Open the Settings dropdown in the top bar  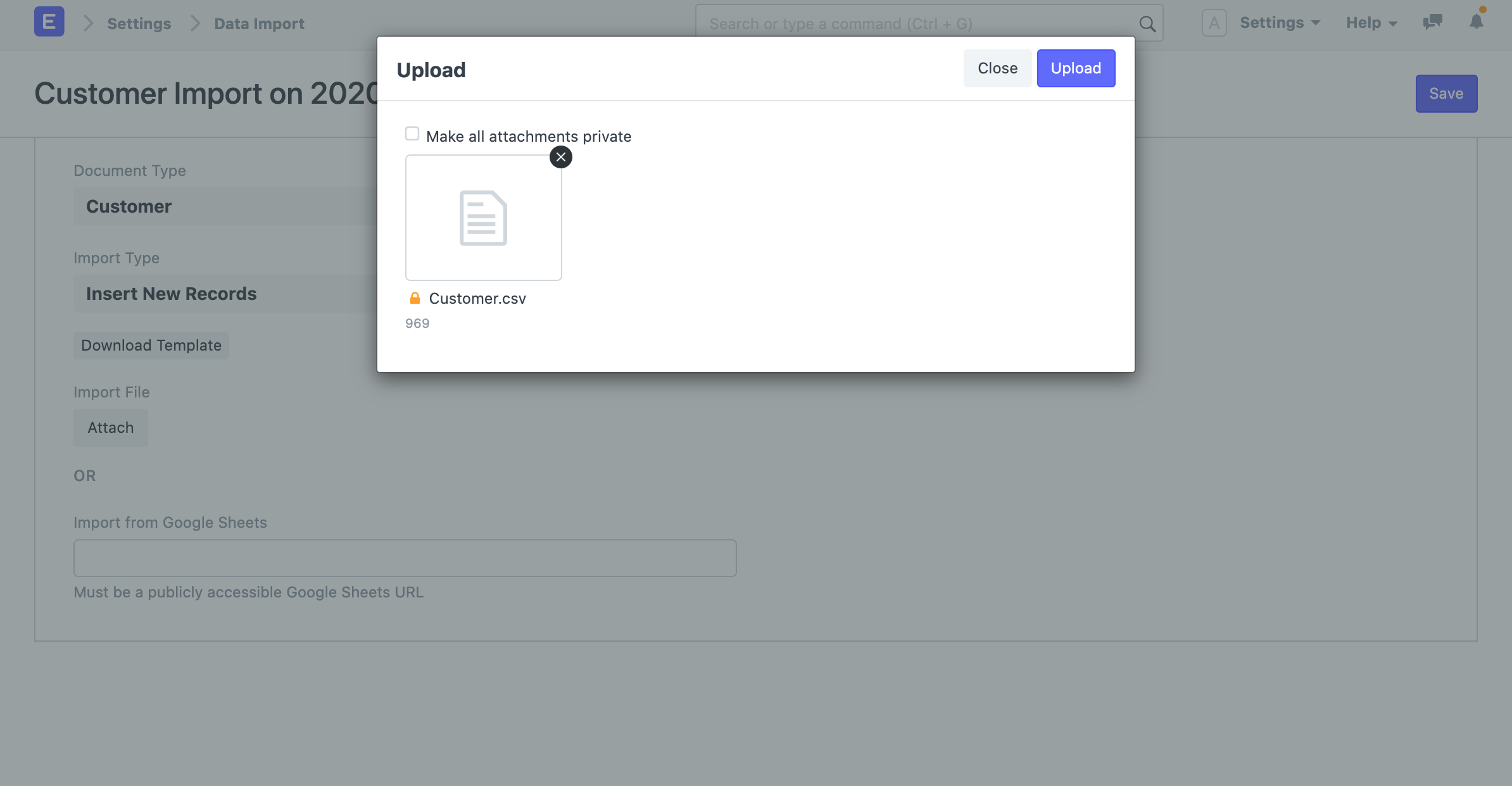point(1279,22)
